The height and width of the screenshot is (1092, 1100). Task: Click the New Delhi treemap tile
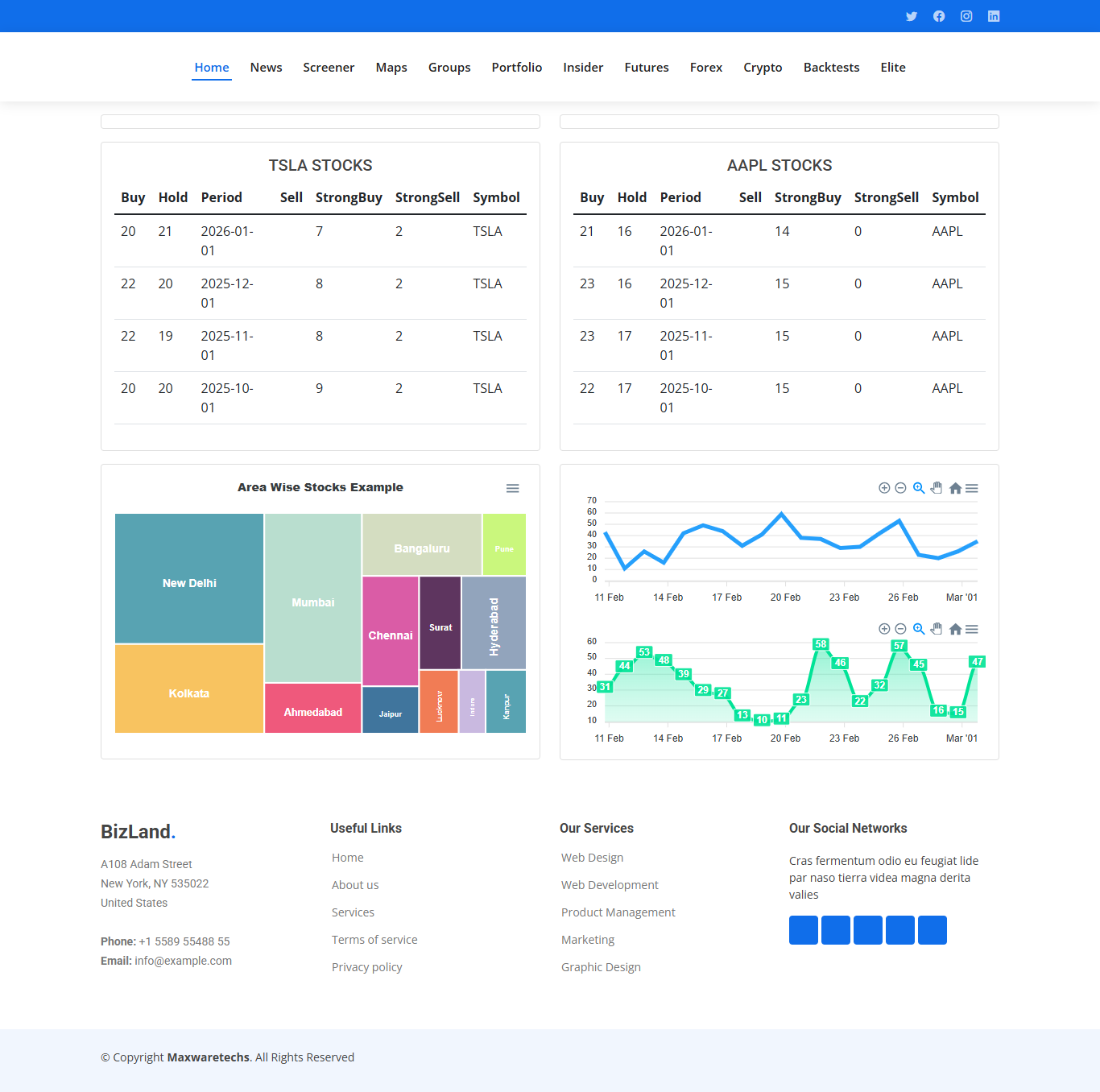tap(189, 578)
